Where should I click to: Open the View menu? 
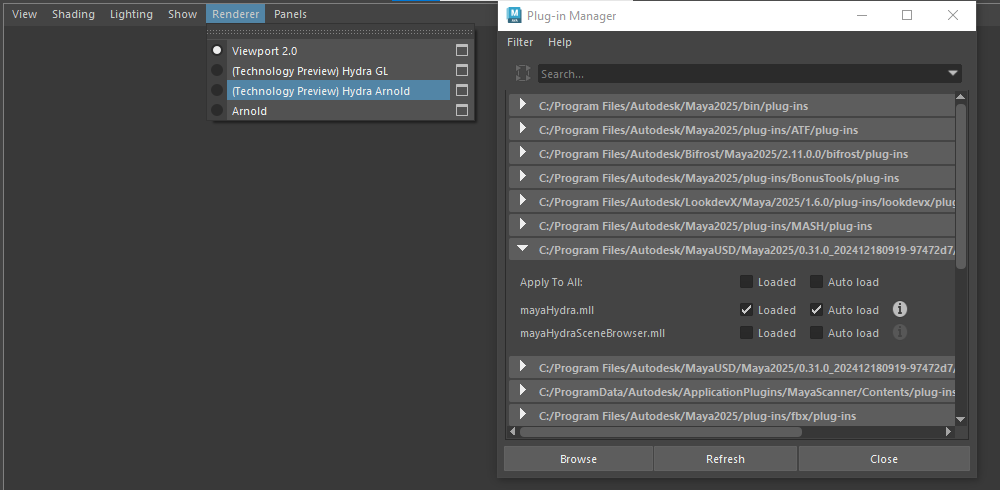(x=24, y=14)
